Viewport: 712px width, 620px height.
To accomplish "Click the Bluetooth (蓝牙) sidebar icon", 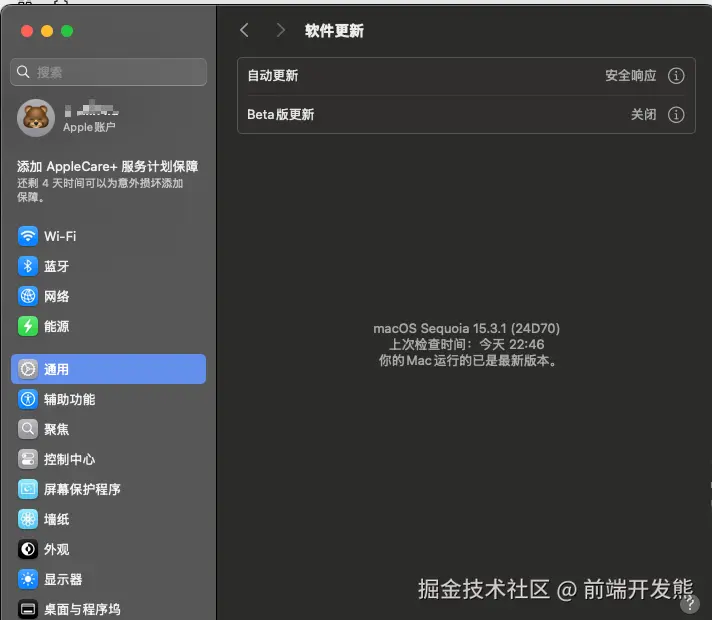I will pos(28,266).
